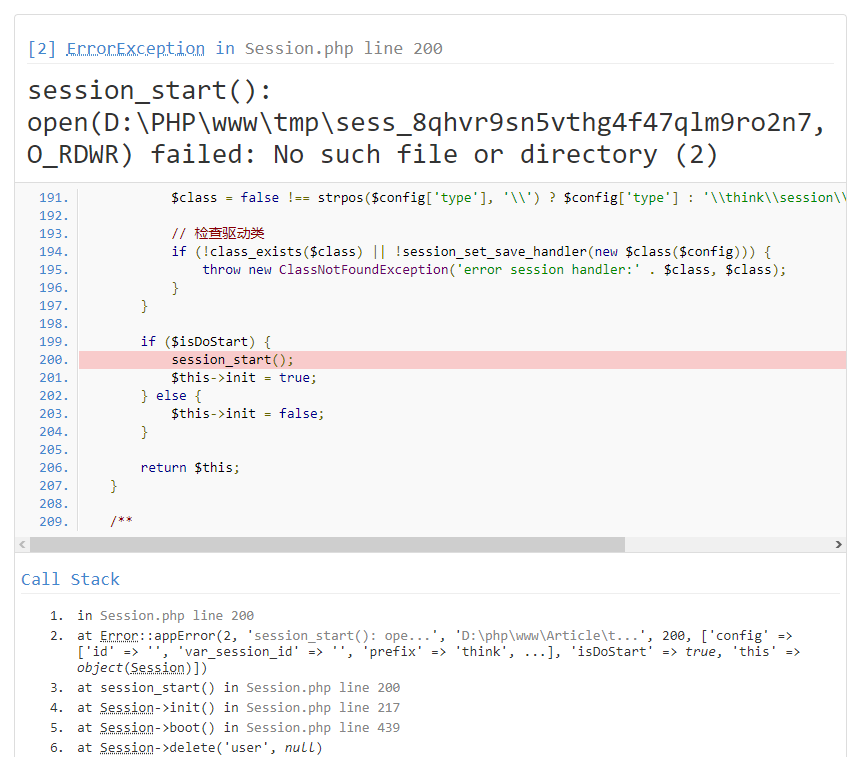Click 'Session.php line 200' in the header

pyautogui.click(x=343, y=48)
